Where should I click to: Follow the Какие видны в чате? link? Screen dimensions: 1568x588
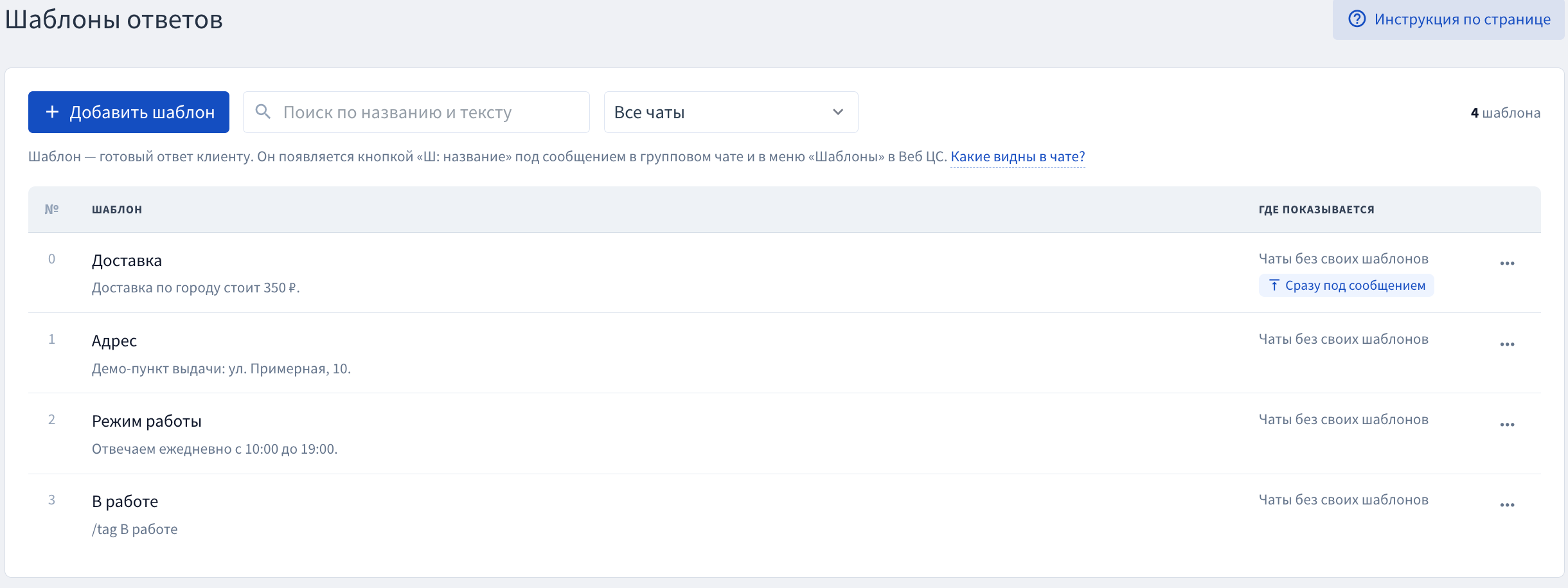pos(1017,157)
